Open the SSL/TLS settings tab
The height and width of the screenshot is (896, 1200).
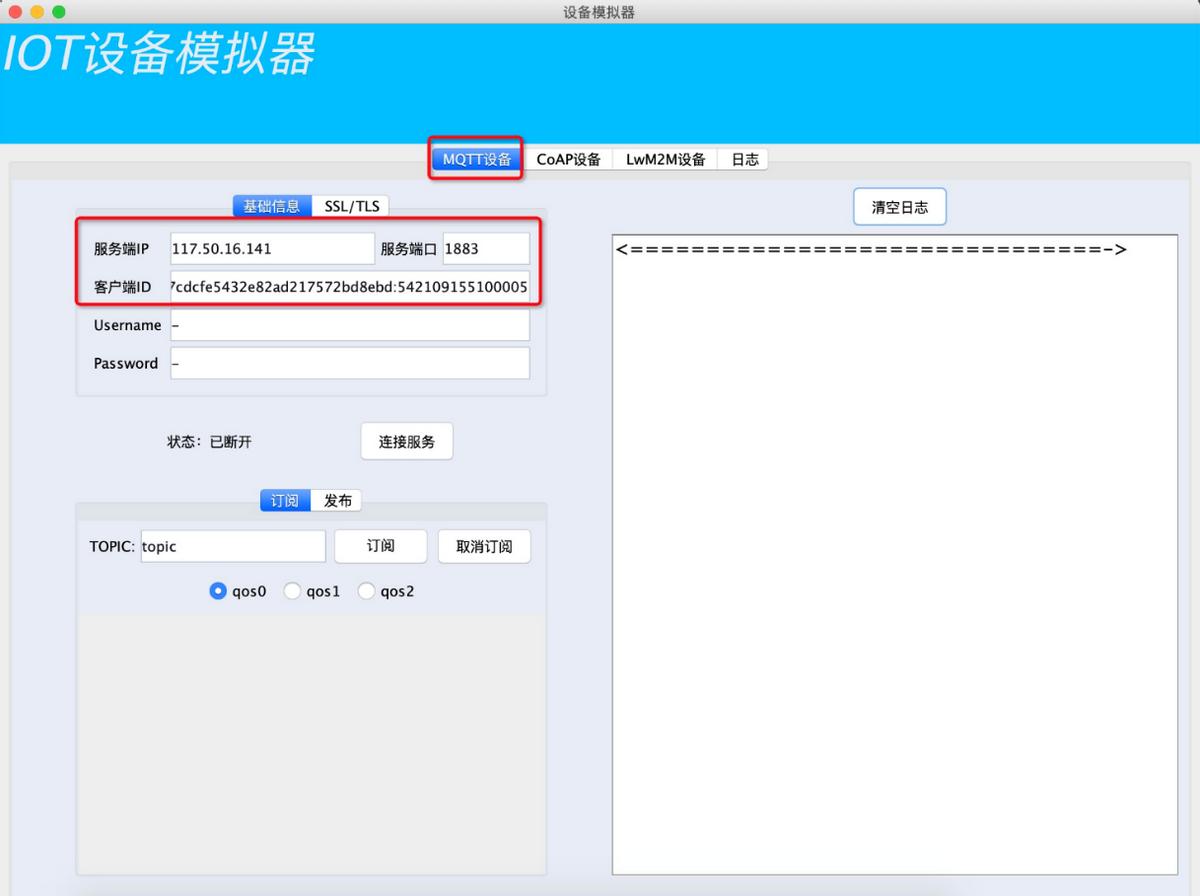coord(351,206)
